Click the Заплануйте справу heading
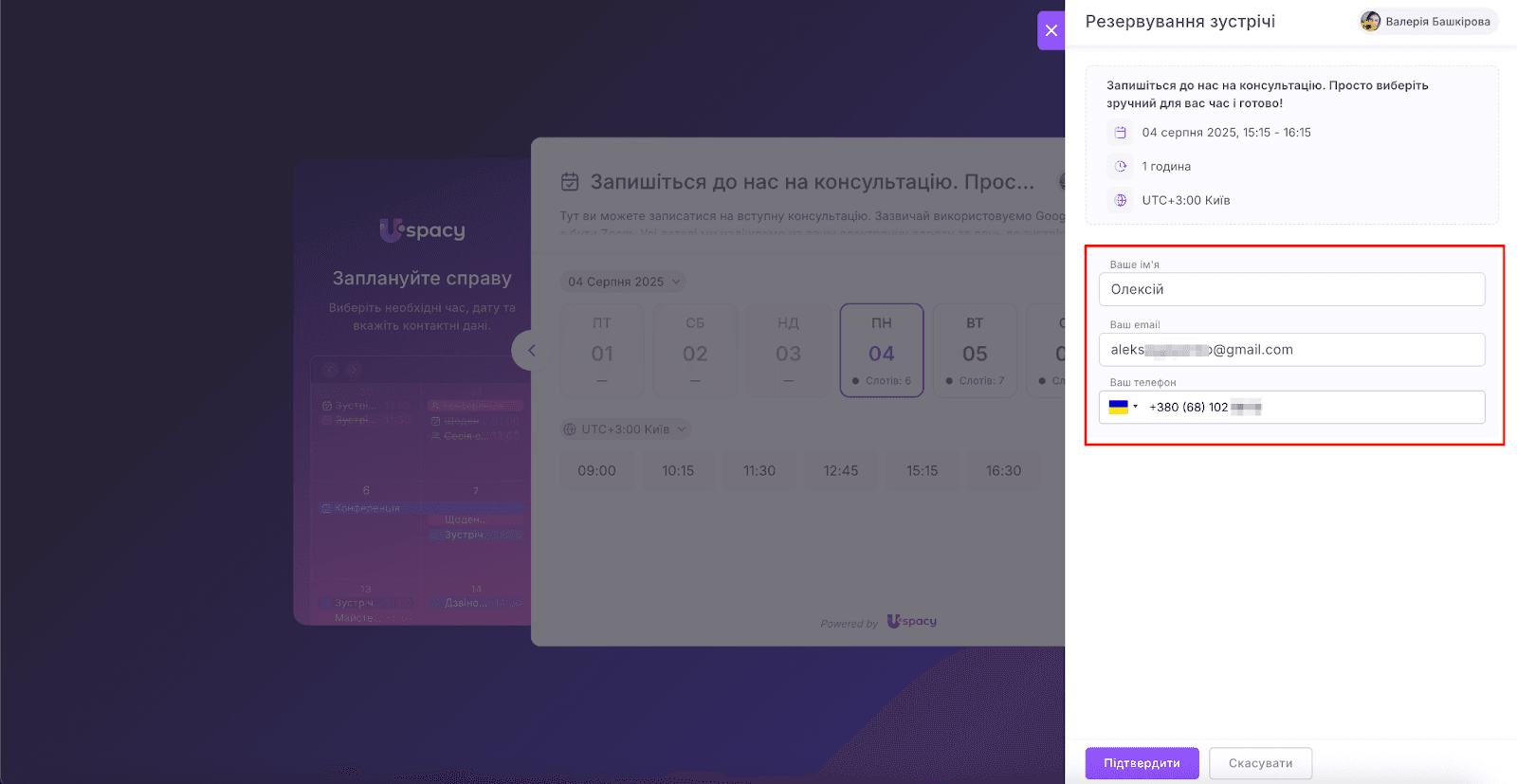The width and height of the screenshot is (1517, 784). [x=422, y=279]
